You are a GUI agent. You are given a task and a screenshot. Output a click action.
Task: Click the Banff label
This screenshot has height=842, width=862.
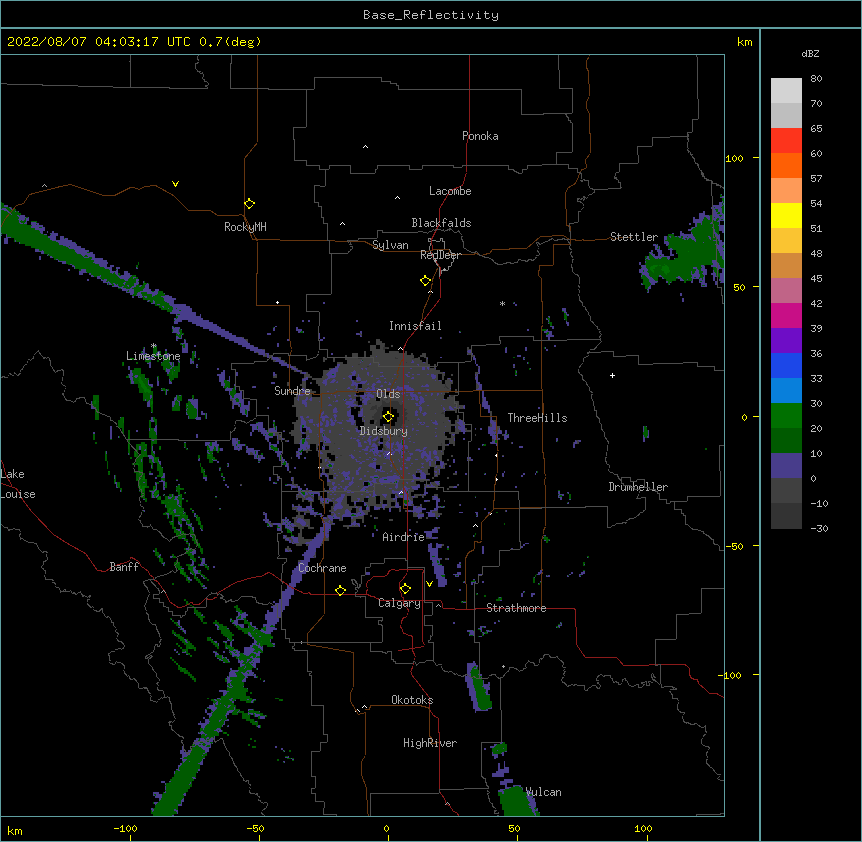point(124,567)
